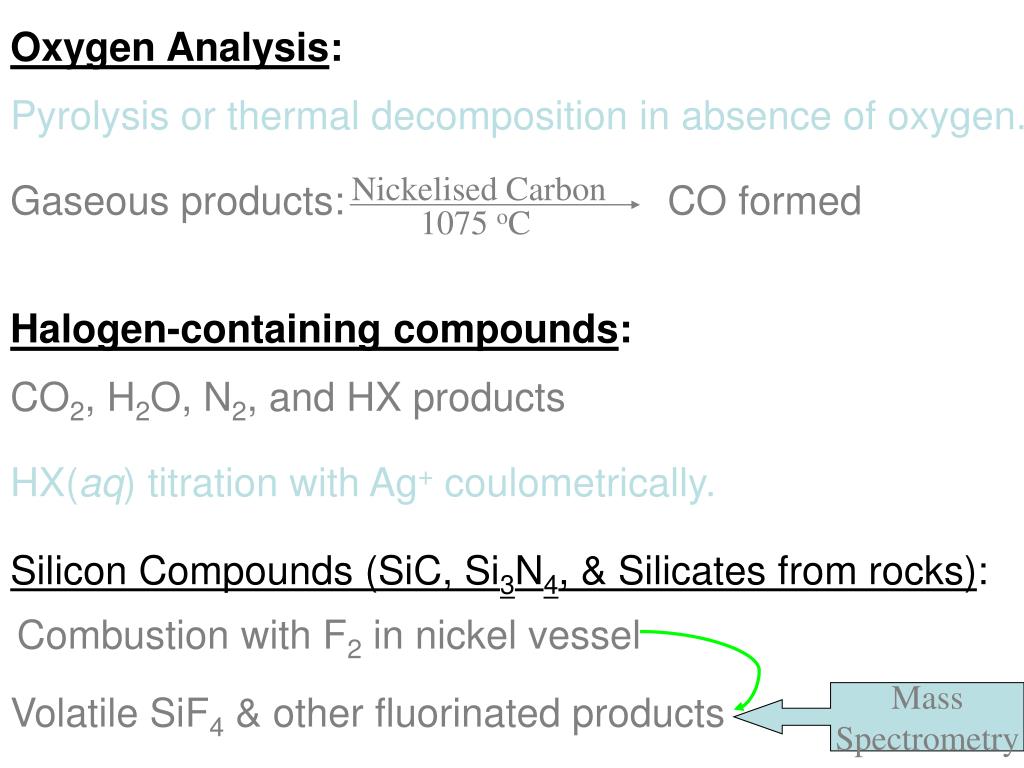1024x768 pixels.
Task: Click the CO formed text
Action: (764, 200)
